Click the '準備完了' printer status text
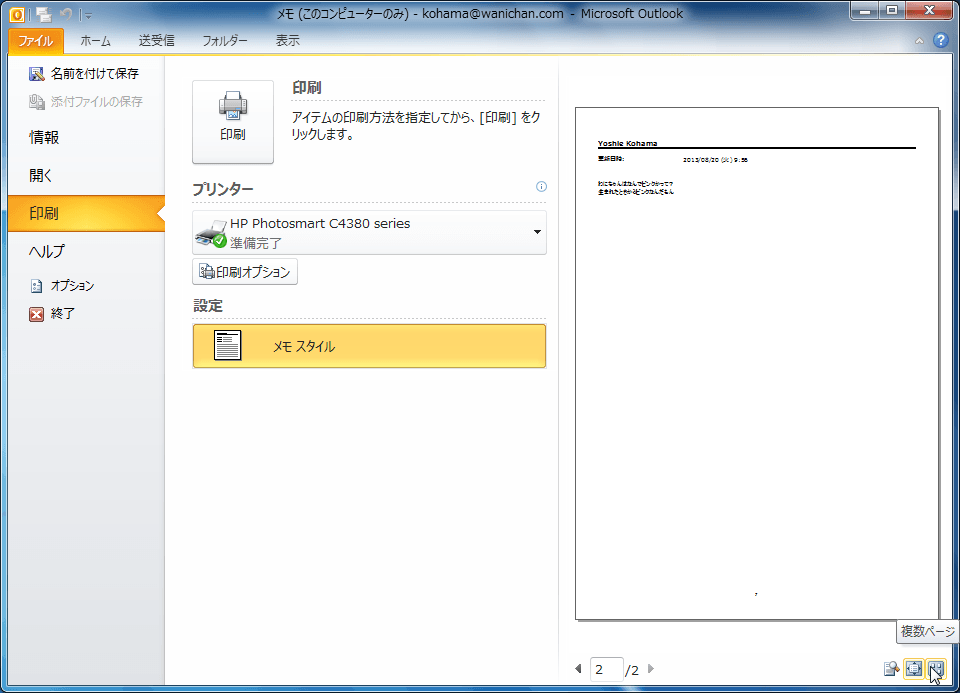This screenshot has width=960, height=693. [256, 243]
